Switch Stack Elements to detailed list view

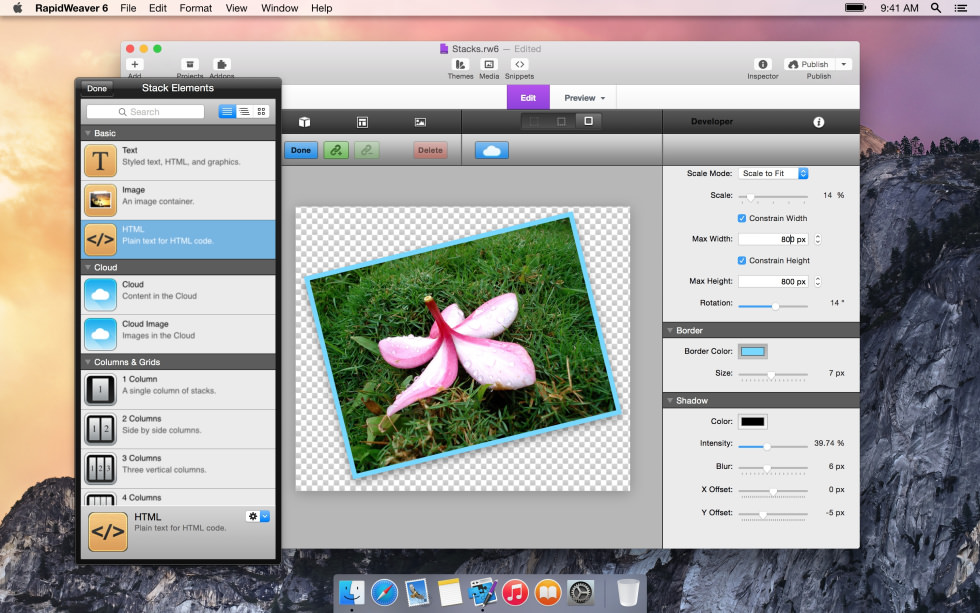pyautogui.click(x=227, y=111)
